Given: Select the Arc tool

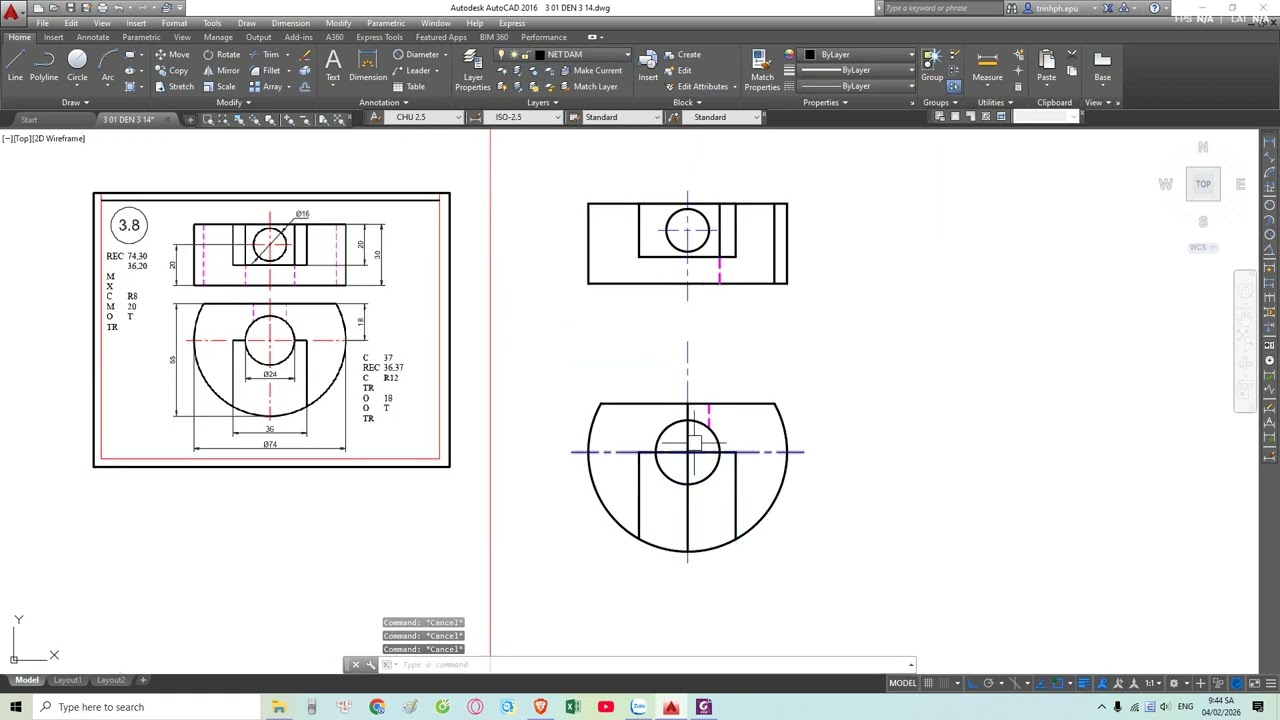Looking at the screenshot, I should click(x=107, y=66).
